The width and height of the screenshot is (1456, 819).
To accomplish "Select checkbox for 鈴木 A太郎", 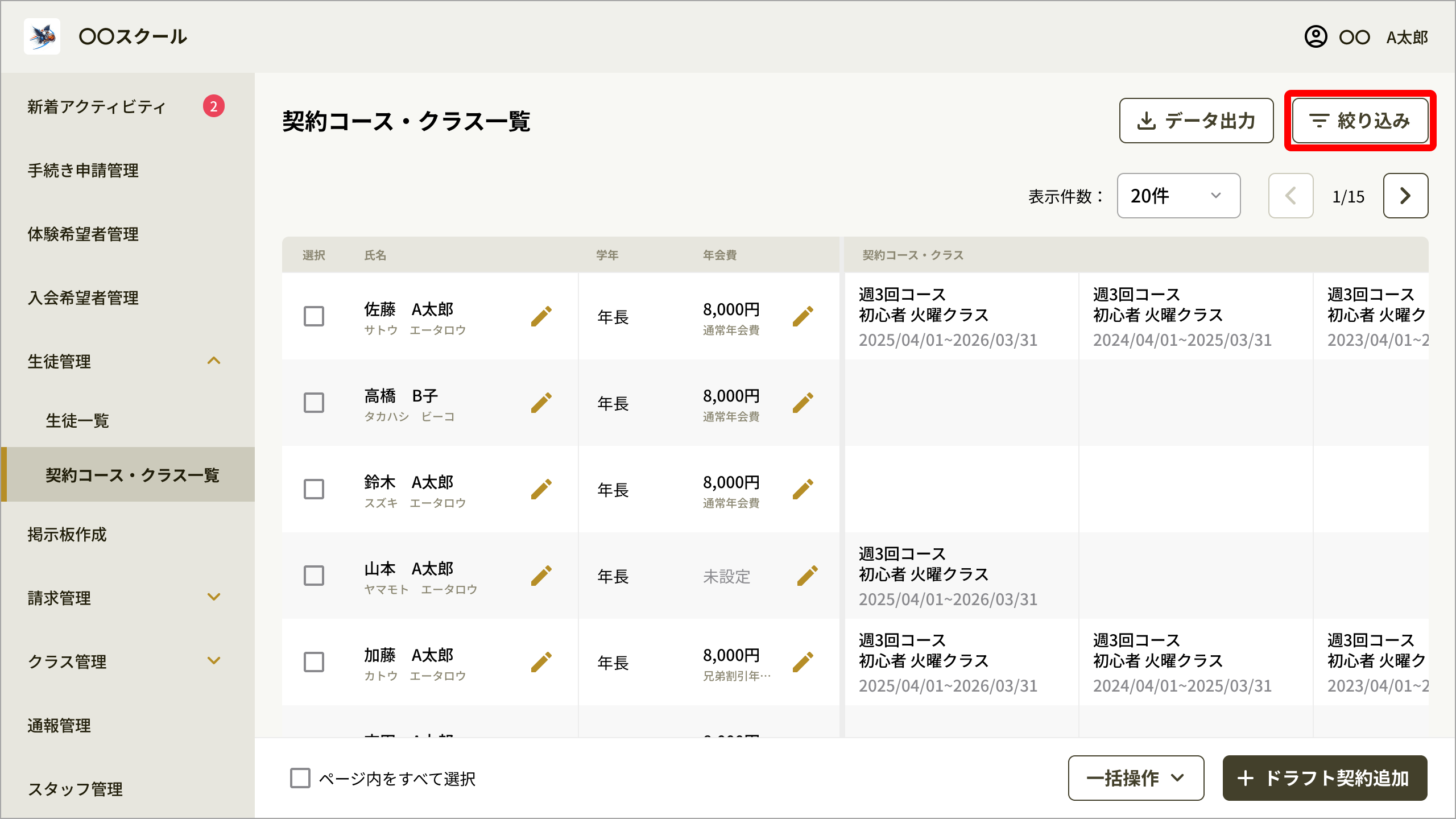I will click(x=314, y=489).
